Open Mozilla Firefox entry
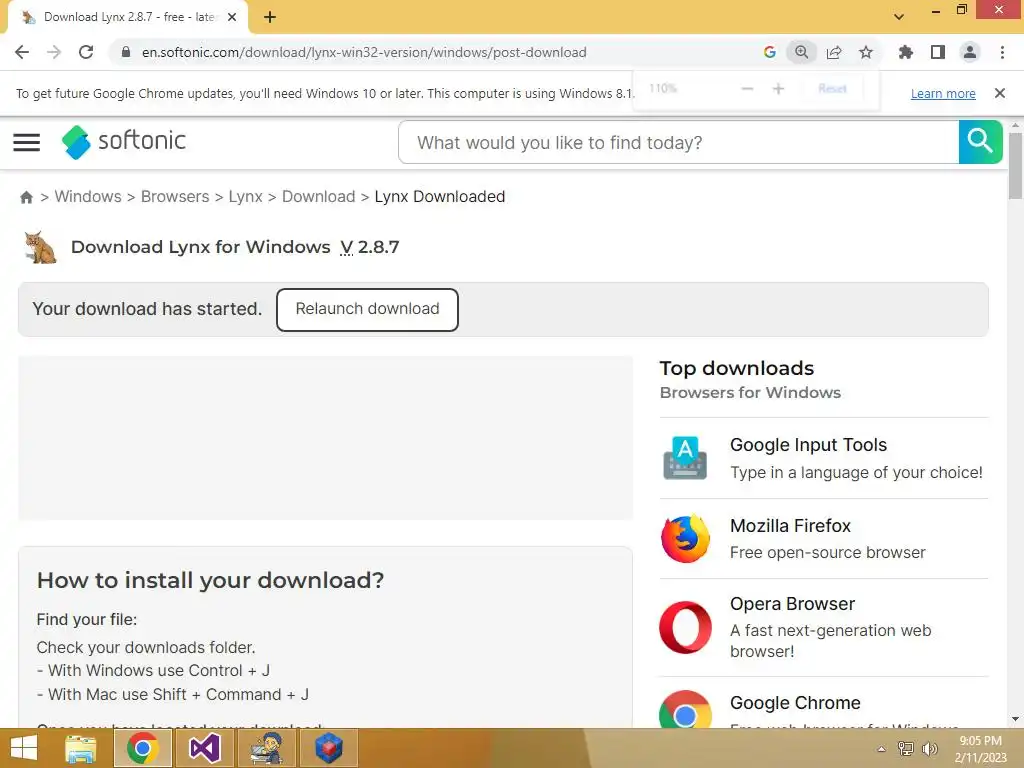This screenshot has width=1024, height=768. click(824, 539)
